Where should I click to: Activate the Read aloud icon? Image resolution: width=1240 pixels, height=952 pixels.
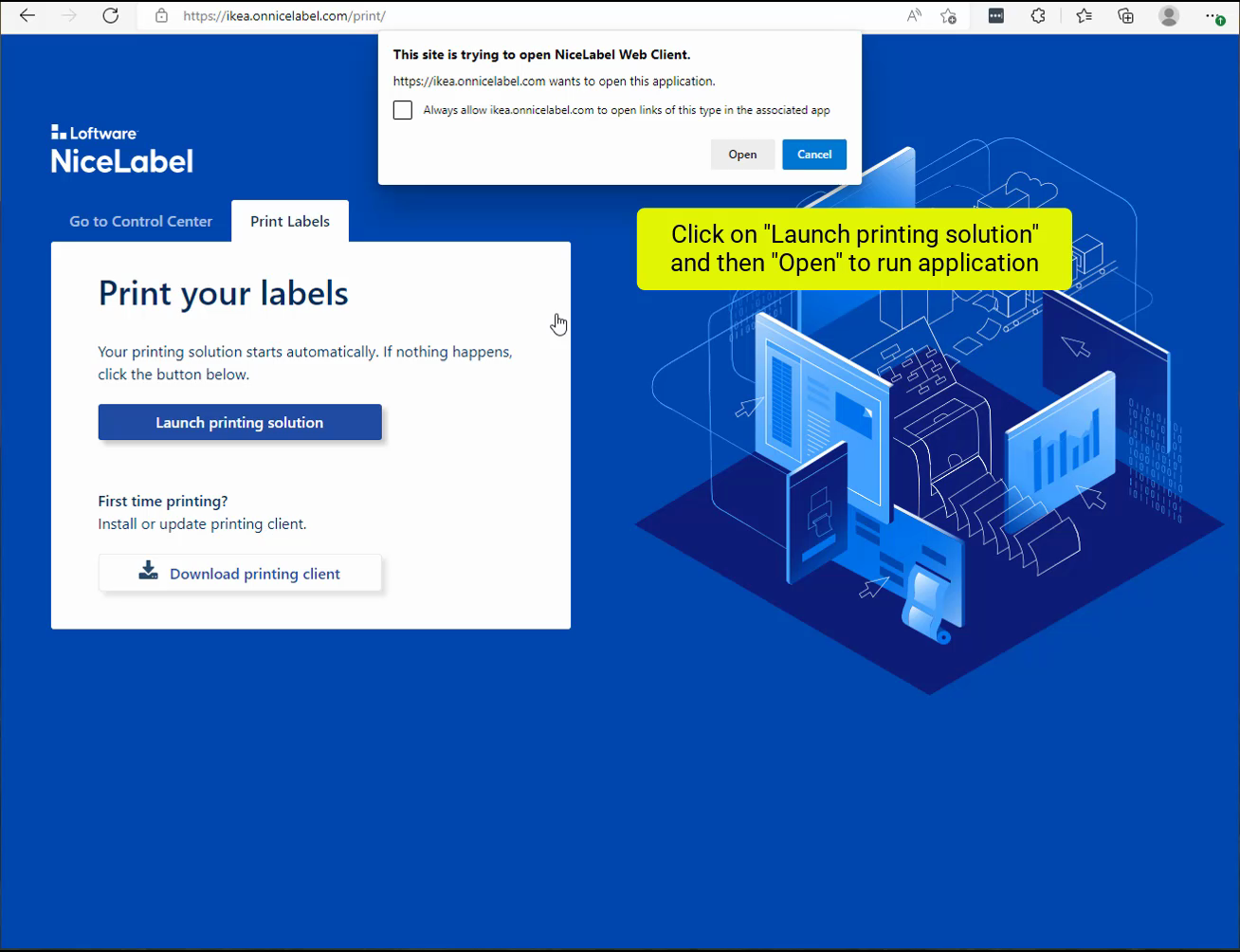[x=914, y=15]
